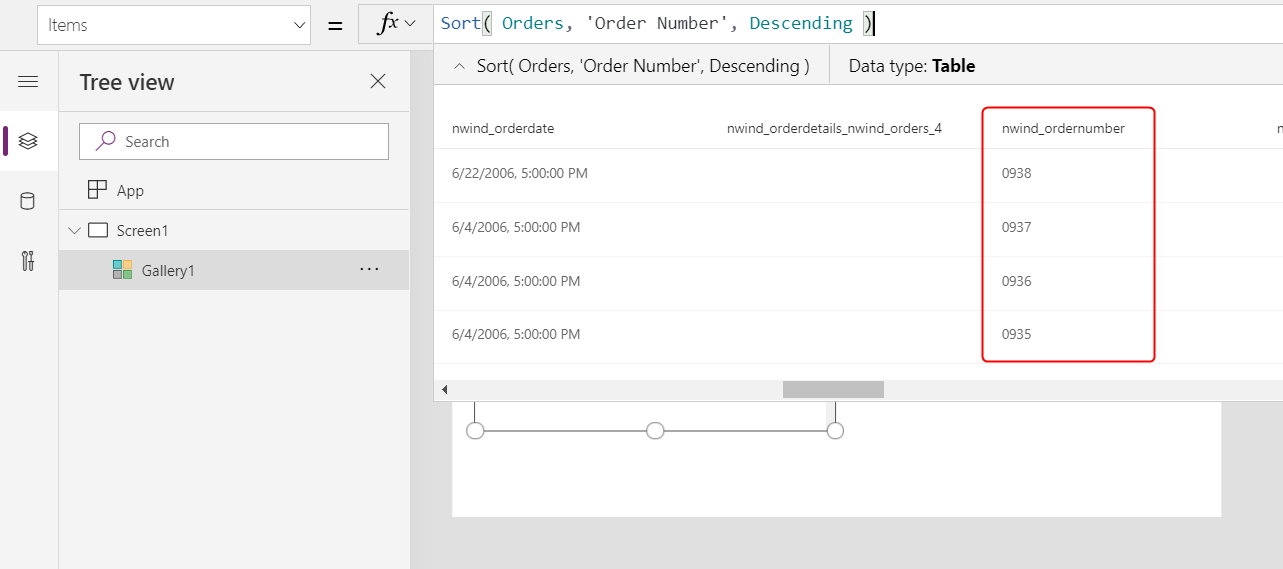The height and width of the screenshot is (569, 1283).
Task: Click the nwind_orderdetails_nwind_orders_4 column header
Action: (834, 128)
